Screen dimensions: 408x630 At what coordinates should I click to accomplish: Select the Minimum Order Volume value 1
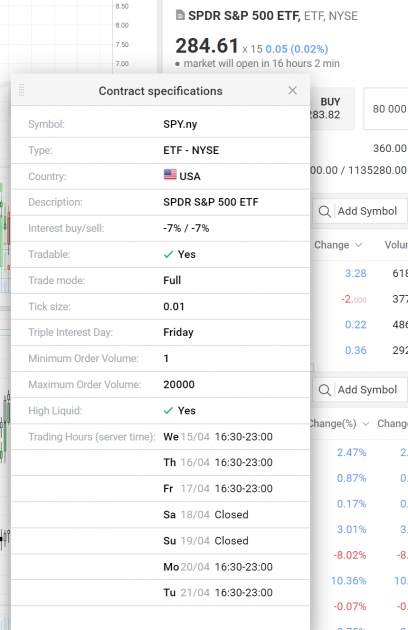coord(166,358)
